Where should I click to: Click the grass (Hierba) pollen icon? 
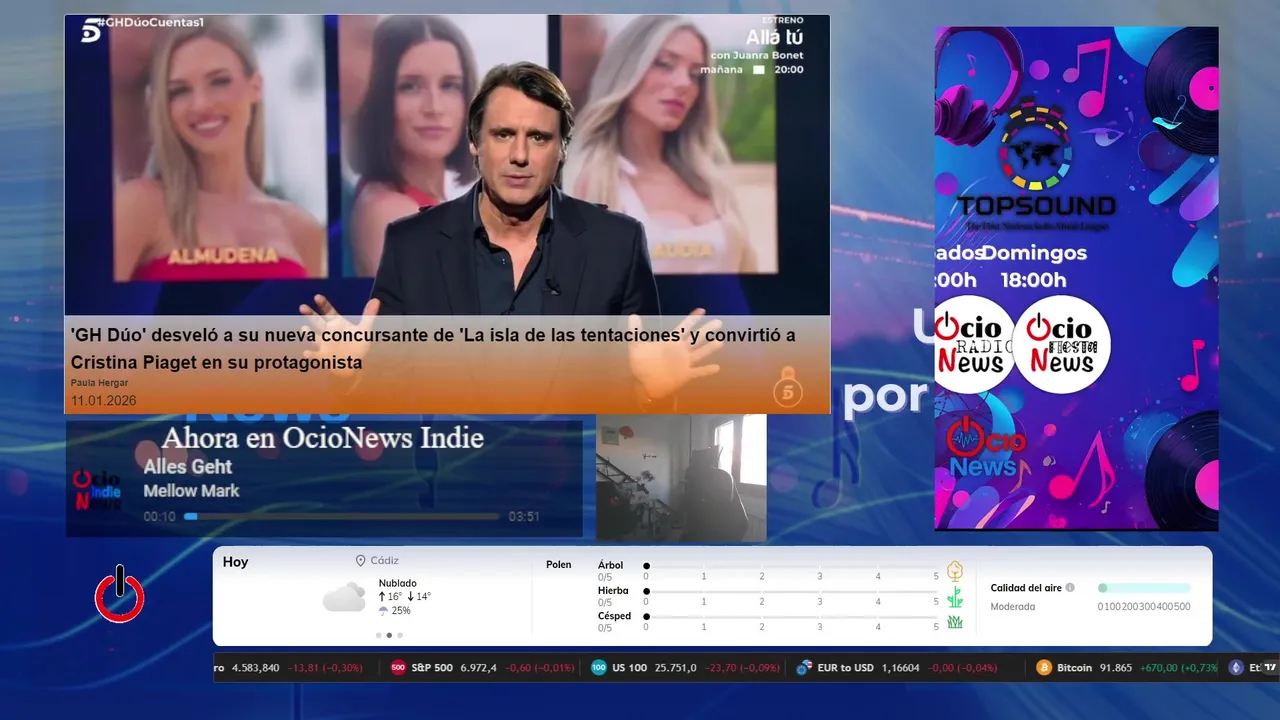click(x=954, y=597)
